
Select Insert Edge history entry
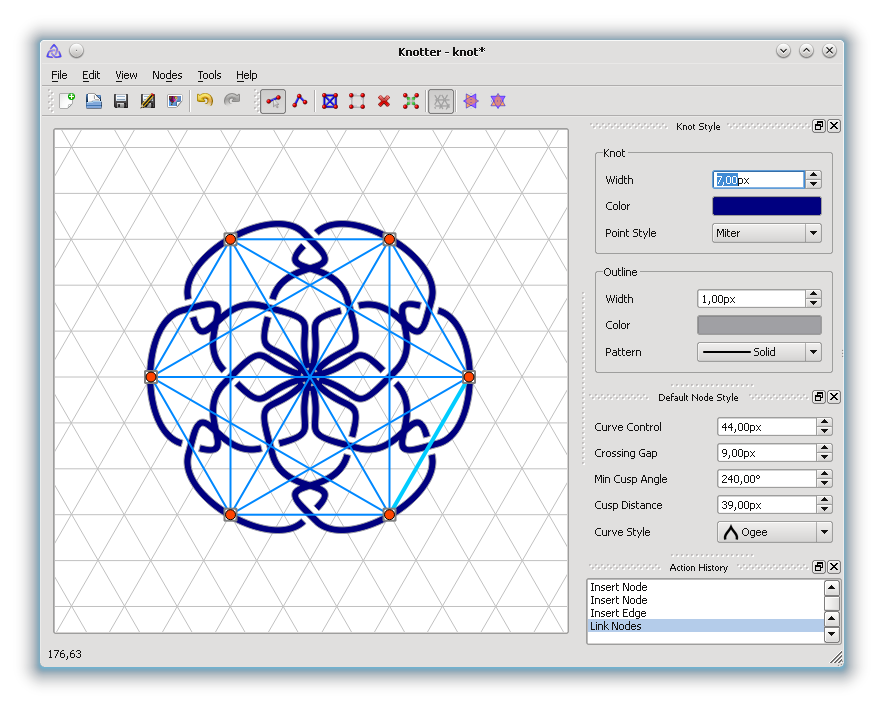[706, 613]
